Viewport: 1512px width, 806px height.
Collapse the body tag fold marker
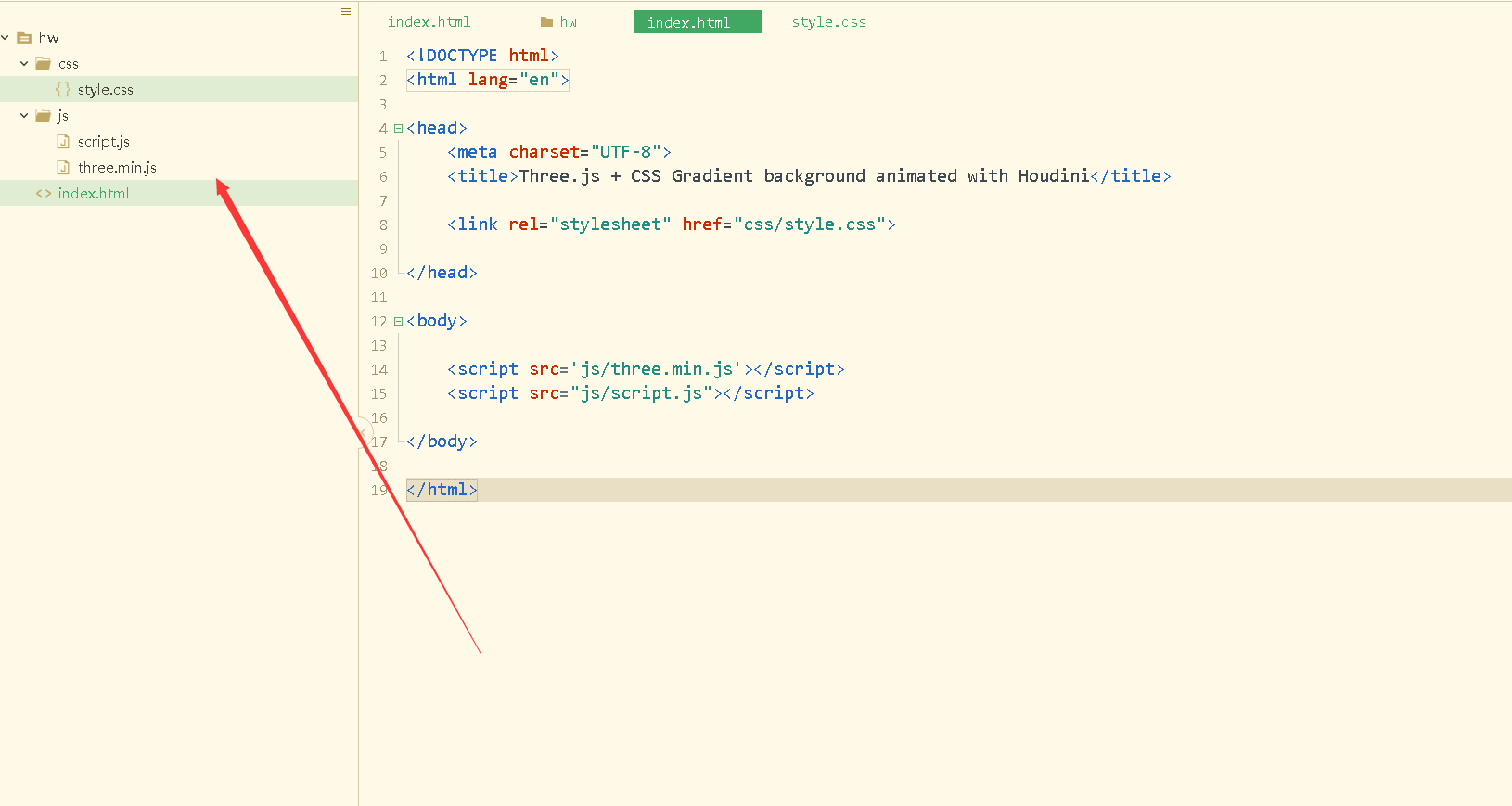click(398, 322)
